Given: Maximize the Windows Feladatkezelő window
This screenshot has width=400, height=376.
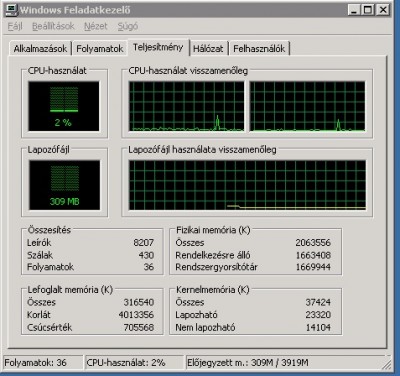Looking at the screenshot, I should click(x=368, y=10).
